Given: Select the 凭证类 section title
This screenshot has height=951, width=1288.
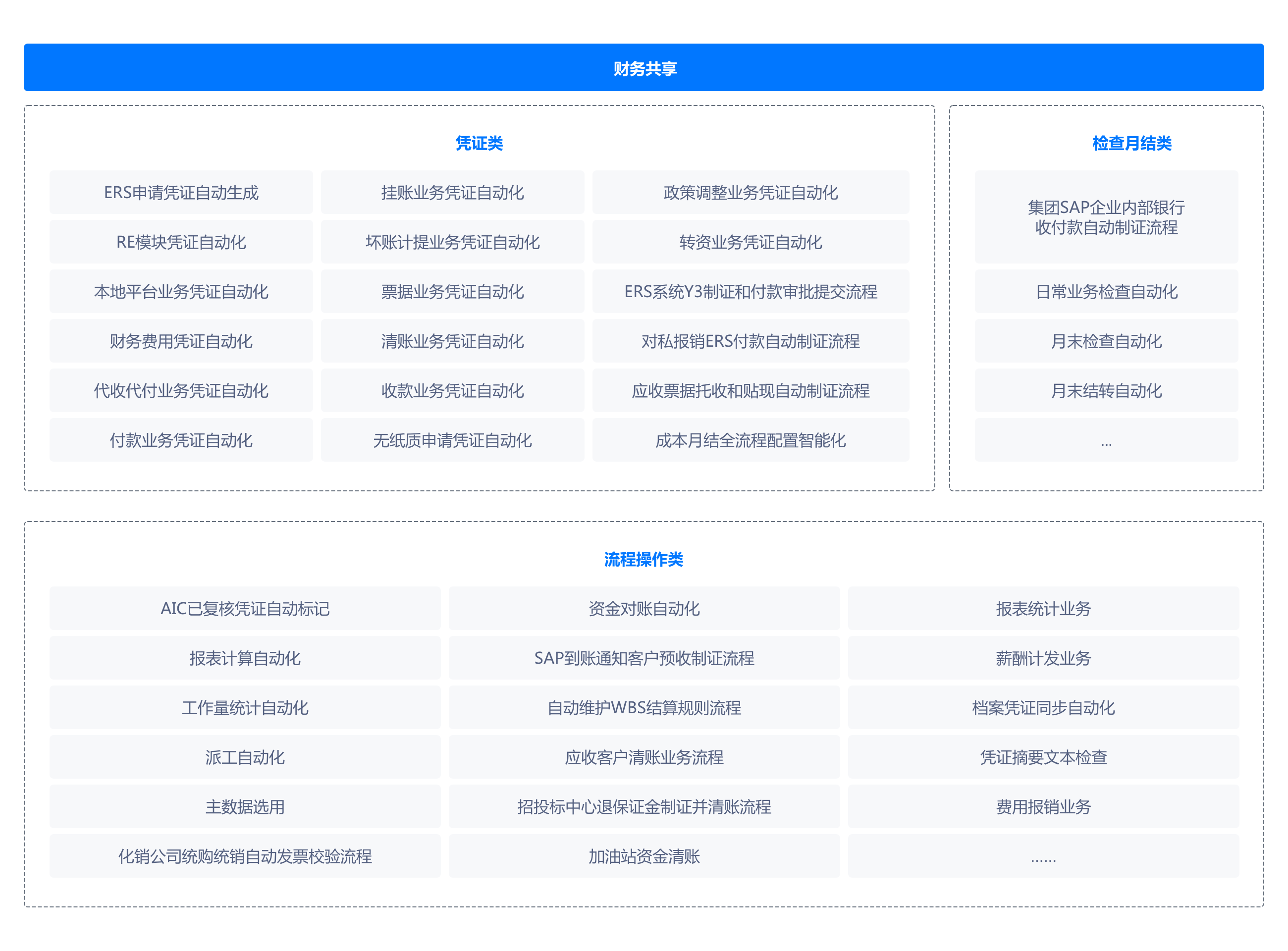Looking at the screenshot, I should tap(479, 143).
